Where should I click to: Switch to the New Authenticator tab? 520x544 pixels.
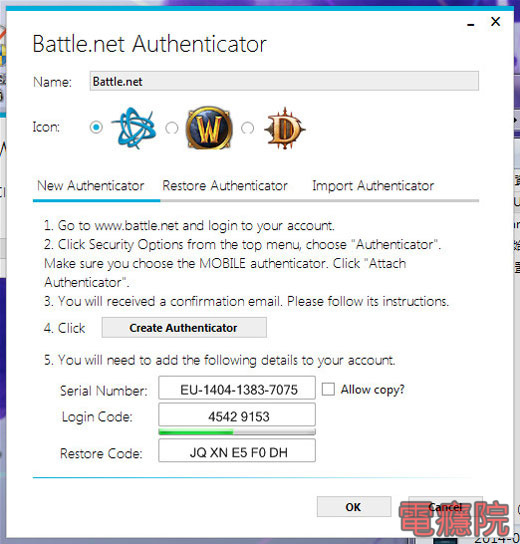coord(91,186)
